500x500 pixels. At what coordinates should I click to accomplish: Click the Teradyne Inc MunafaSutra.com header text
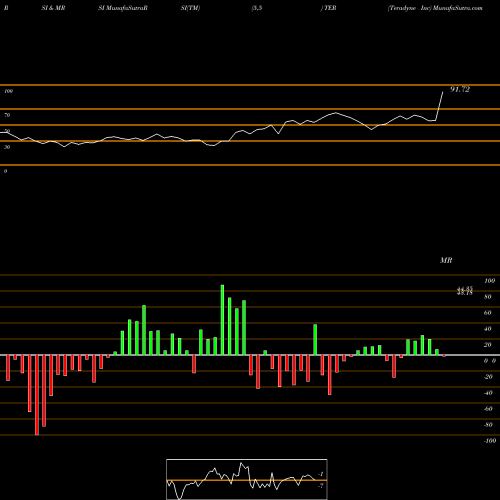(435, 8)
